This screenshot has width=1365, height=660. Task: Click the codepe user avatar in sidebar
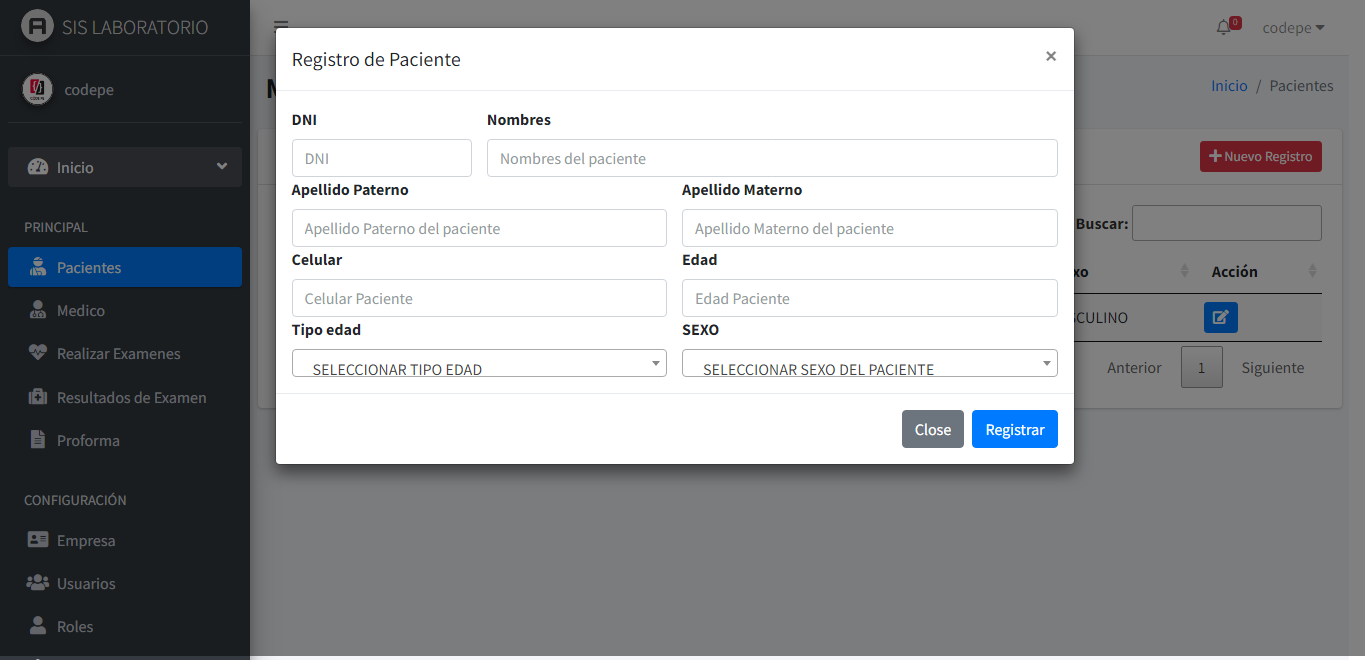click(37, 89)
